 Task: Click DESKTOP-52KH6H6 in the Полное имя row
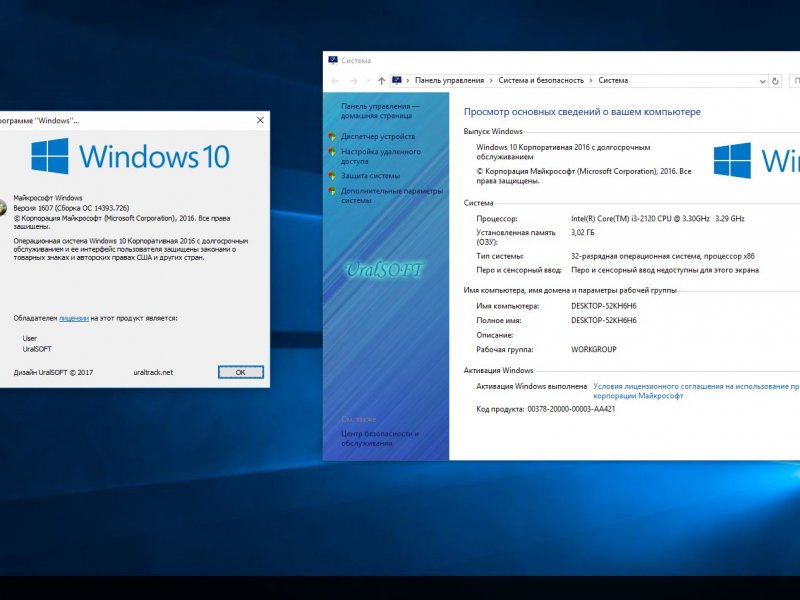[x=604, y=320]
